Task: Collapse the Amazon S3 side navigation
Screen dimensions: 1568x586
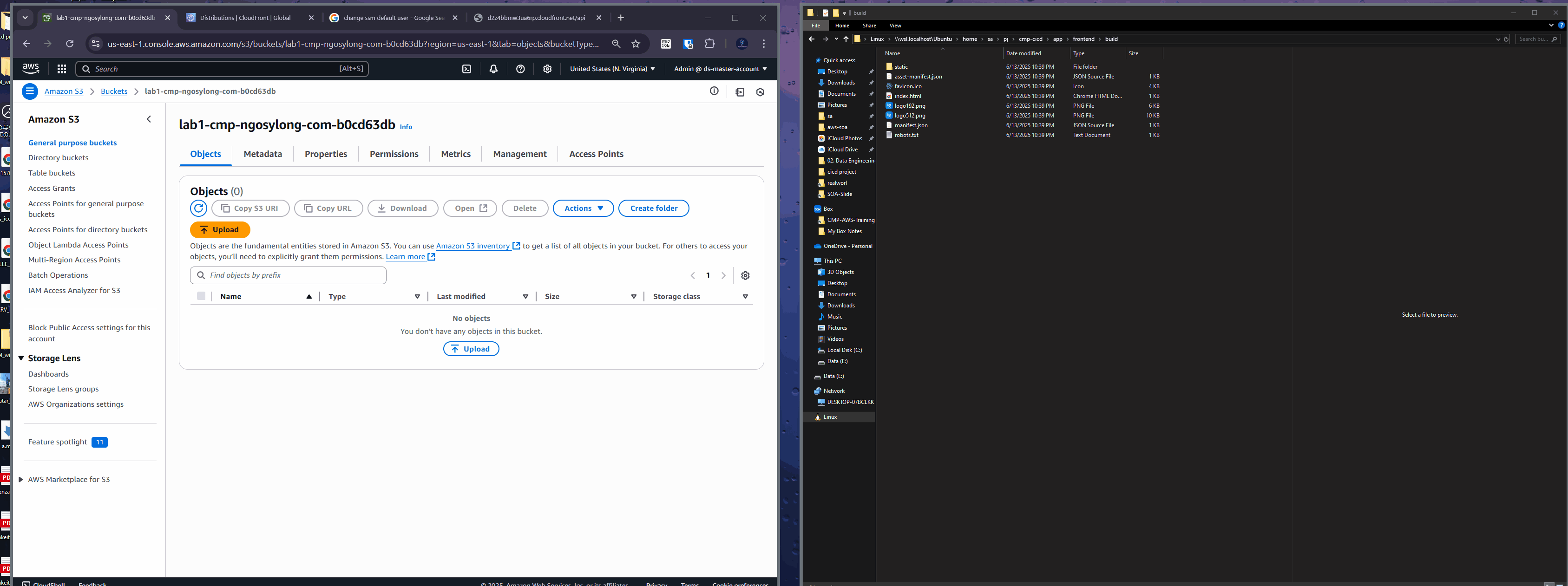Action: [x=149, y=119]
